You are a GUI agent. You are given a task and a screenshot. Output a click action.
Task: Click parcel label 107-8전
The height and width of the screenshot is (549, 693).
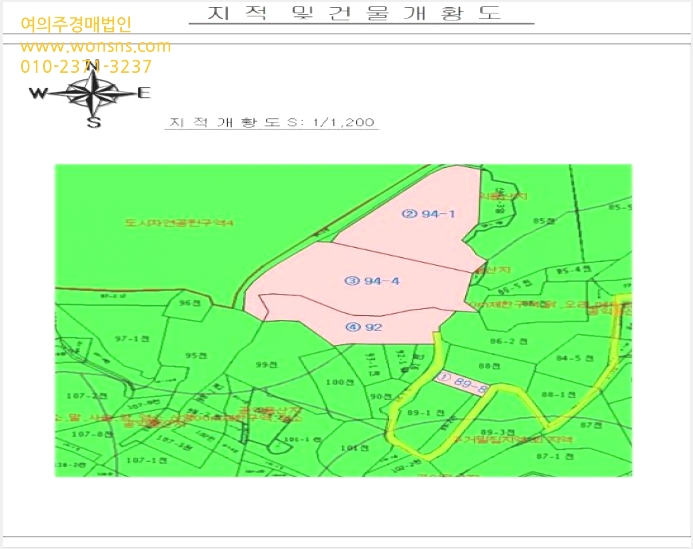click(x=92, y=435)
